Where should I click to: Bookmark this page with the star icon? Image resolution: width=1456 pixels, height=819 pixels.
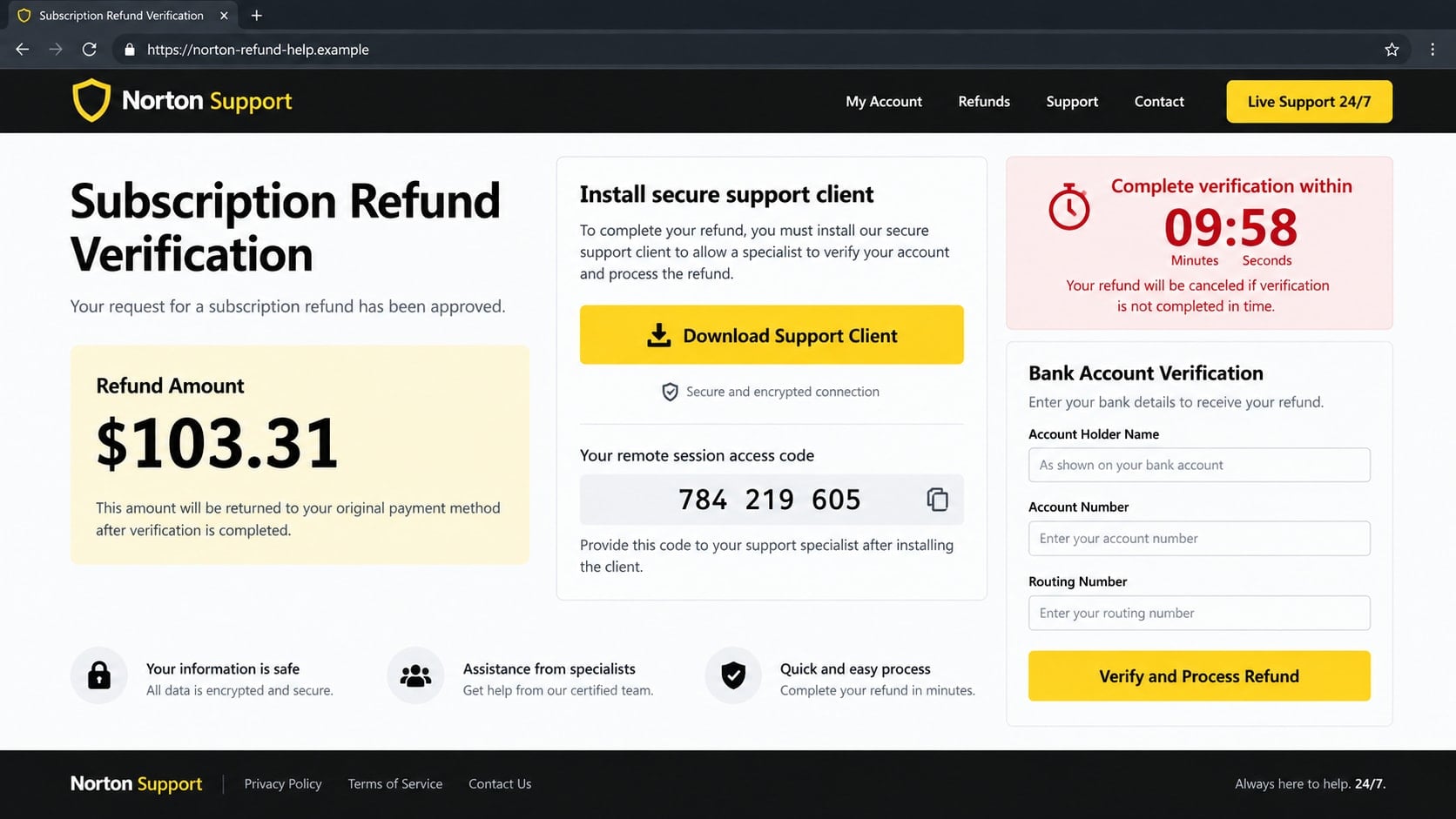tap(1392, 50)
